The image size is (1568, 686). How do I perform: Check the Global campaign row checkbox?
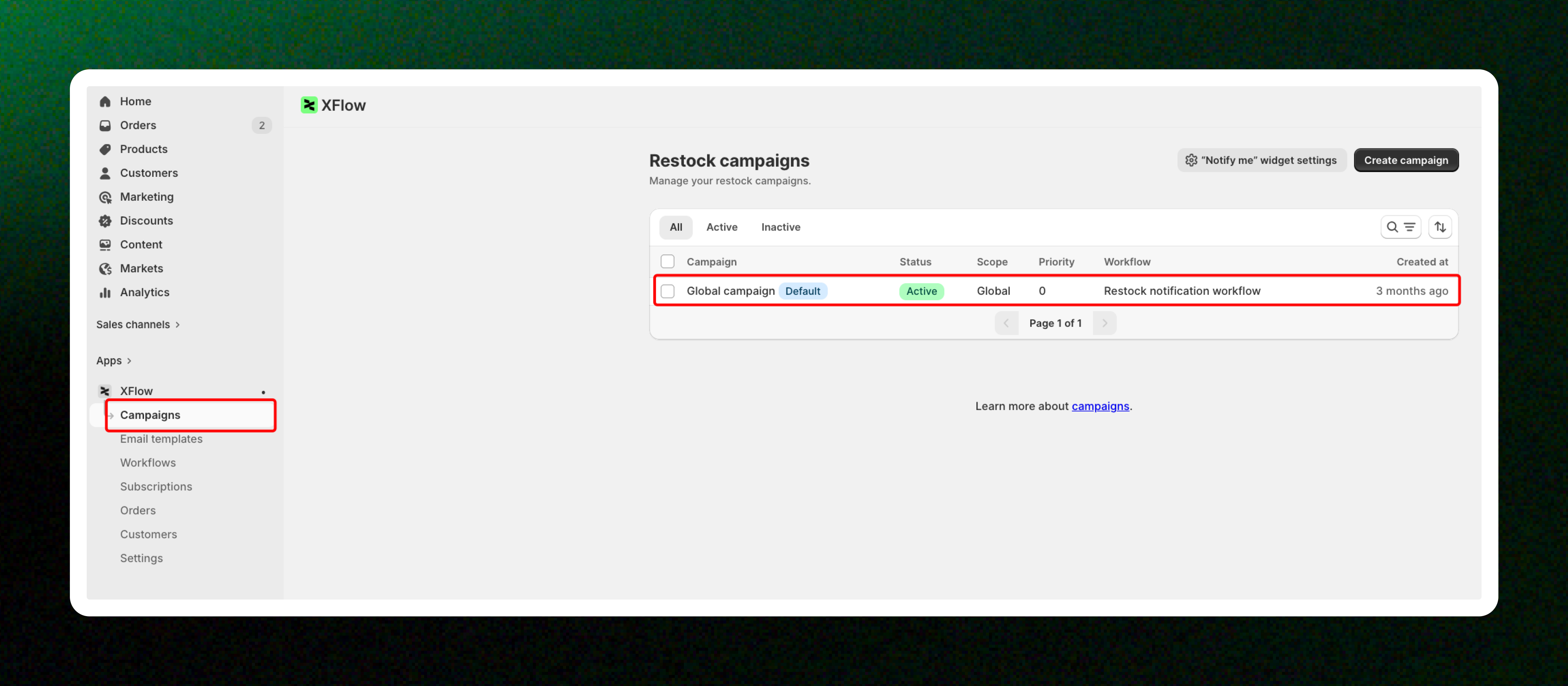click(668, 291)
